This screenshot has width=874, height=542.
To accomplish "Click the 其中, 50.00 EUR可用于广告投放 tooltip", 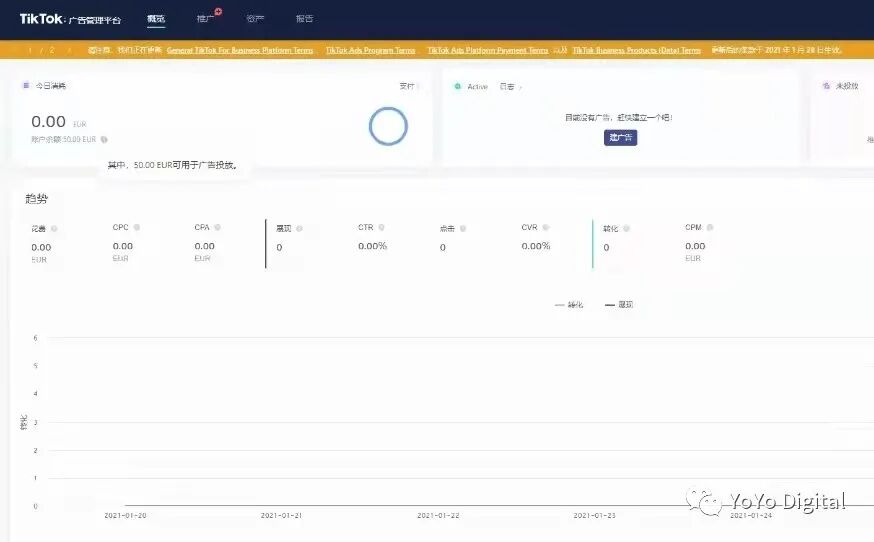I will 173,165.
